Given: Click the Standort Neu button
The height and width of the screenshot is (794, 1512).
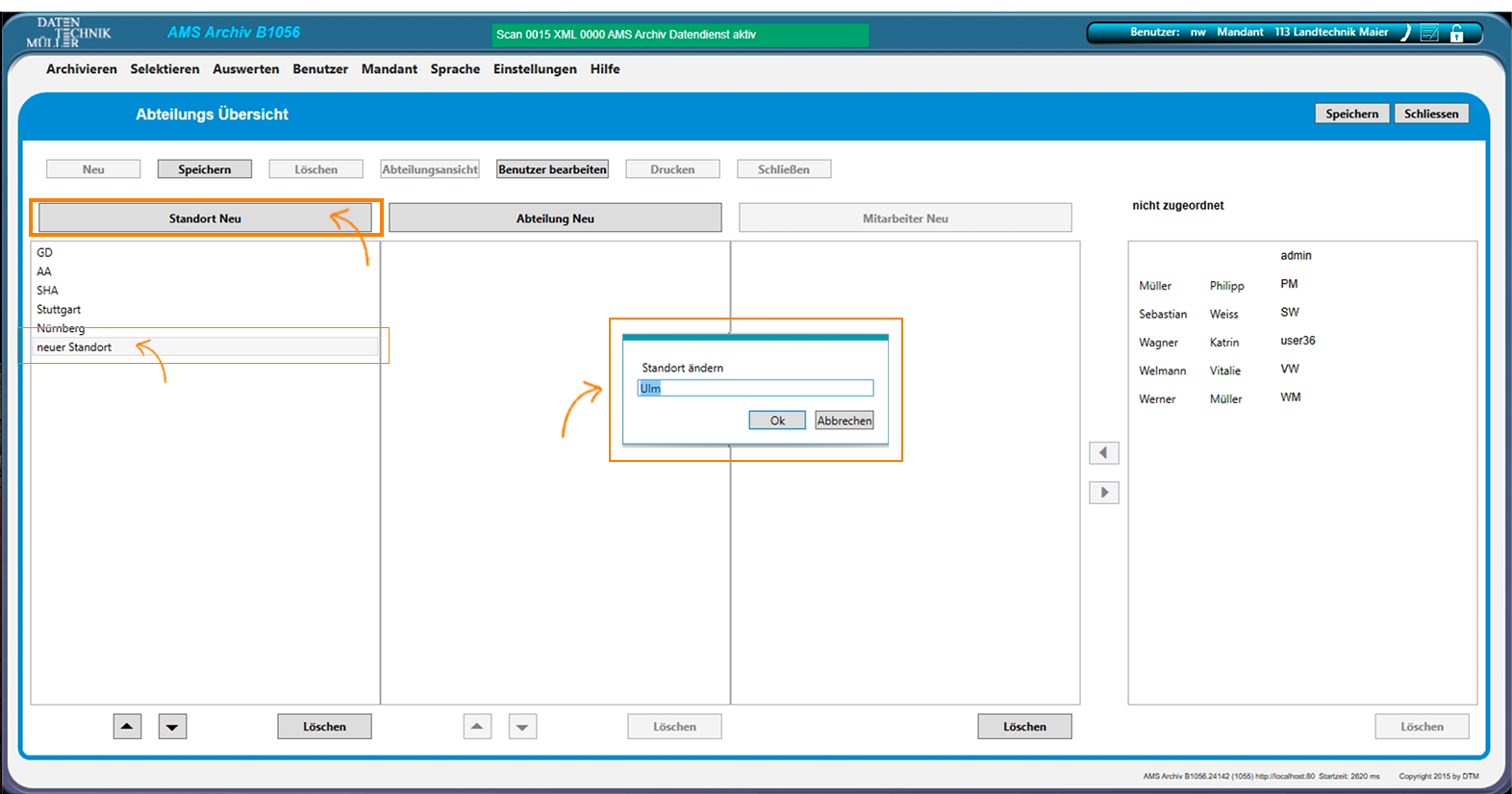Looking at the screenshot, I should (205, 218).
